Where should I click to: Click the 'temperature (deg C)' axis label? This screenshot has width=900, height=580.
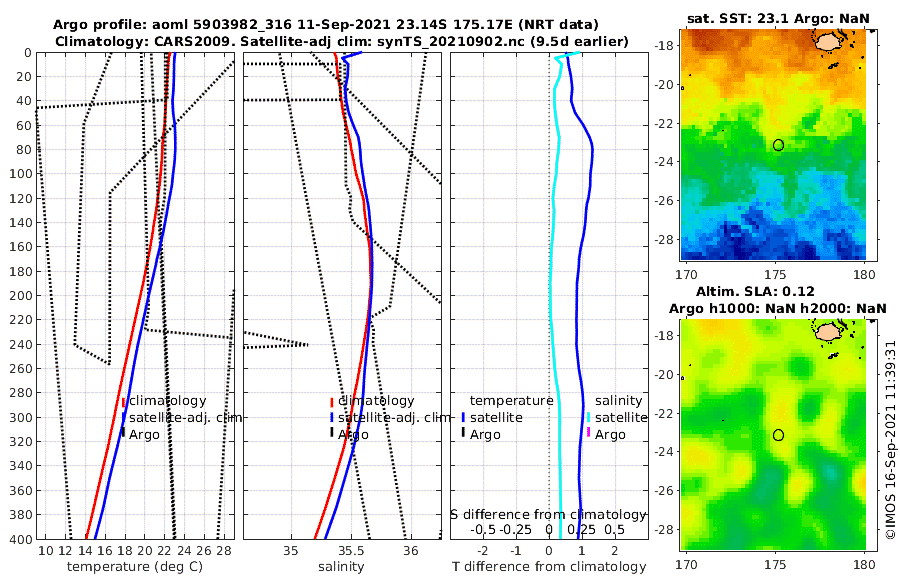(x=135, y=567)
